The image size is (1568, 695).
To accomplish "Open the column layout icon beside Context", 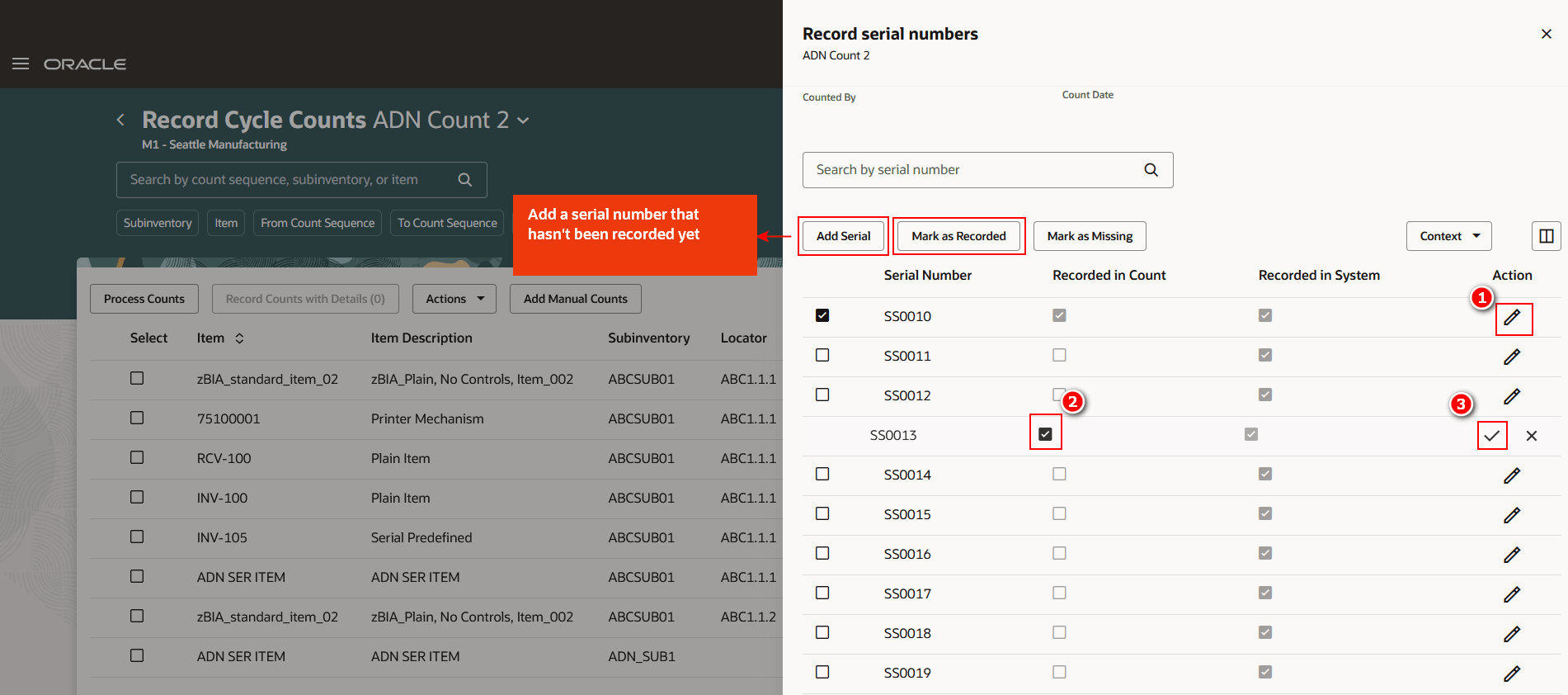I will (1547, 236).
